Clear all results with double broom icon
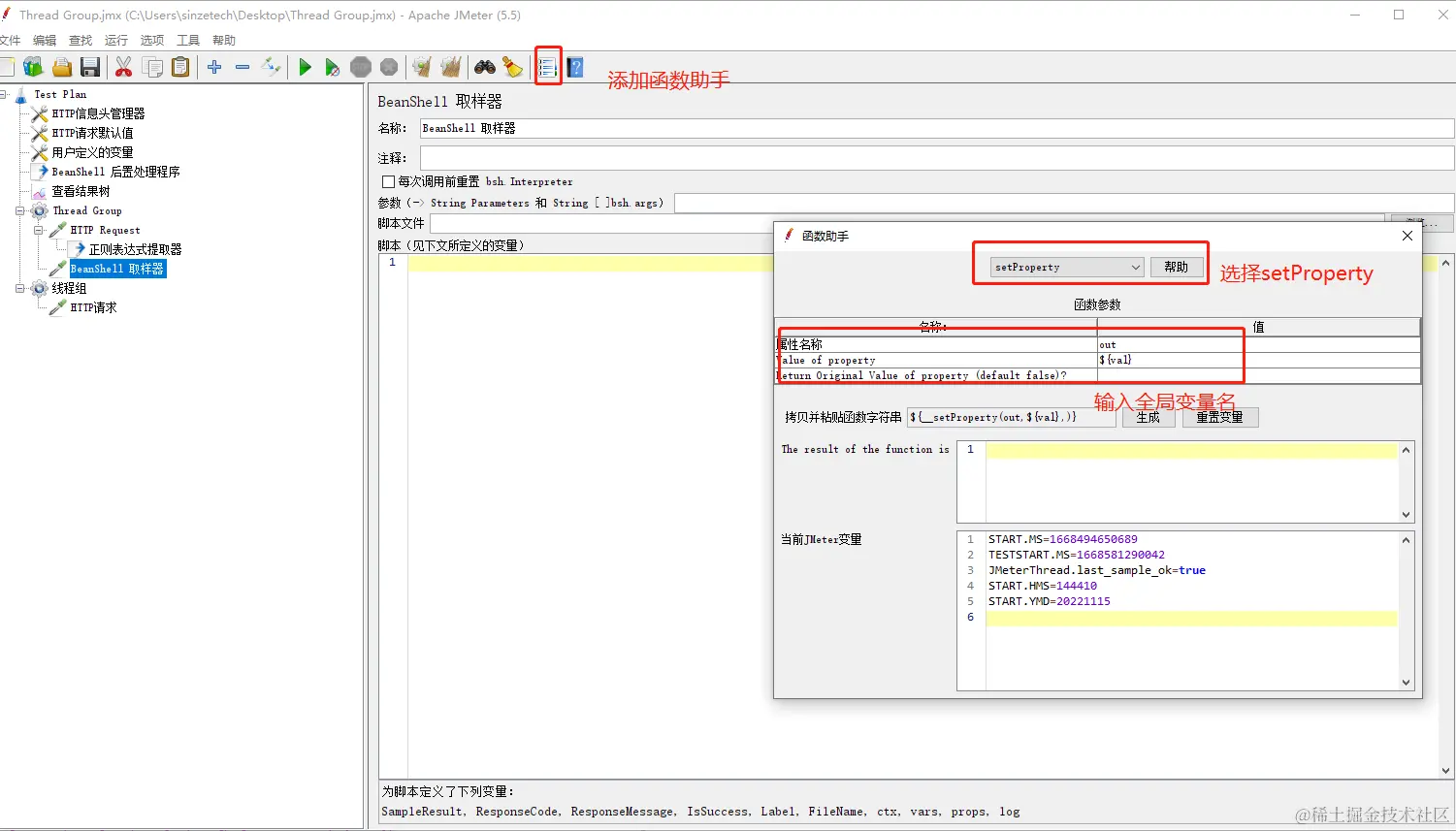This screenshot has height=831, width=1456. click(x=451, y=67)
